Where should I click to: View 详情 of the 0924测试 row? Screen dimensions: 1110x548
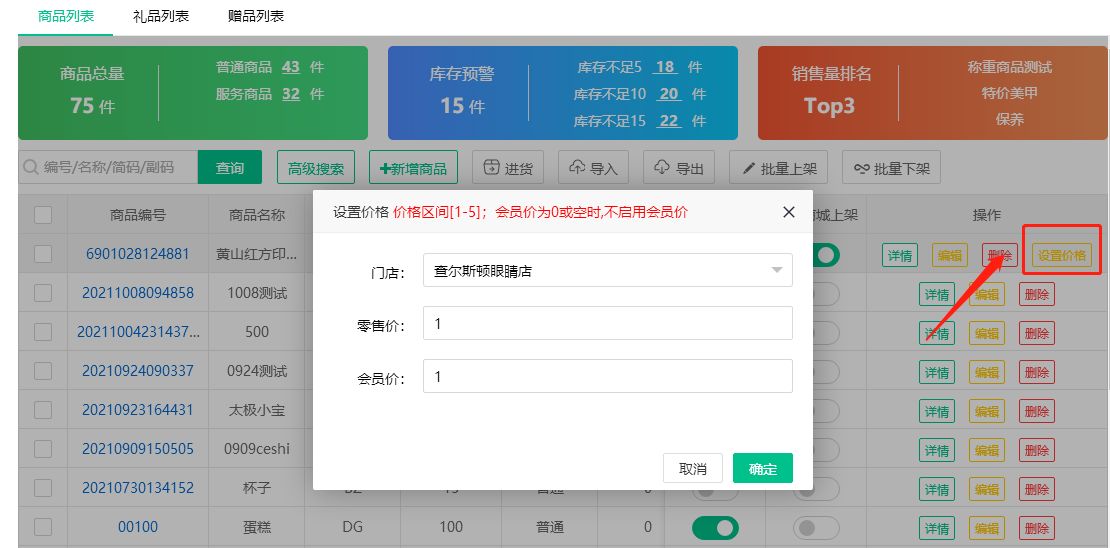point(937,372)
